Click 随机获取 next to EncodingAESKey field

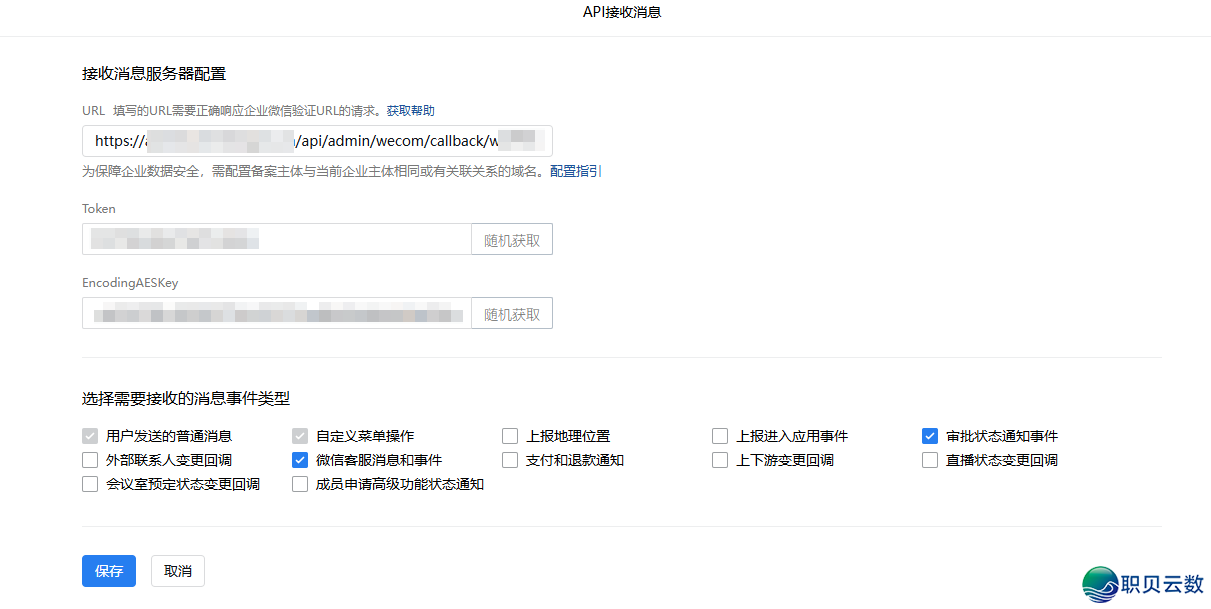coord(511,312)
